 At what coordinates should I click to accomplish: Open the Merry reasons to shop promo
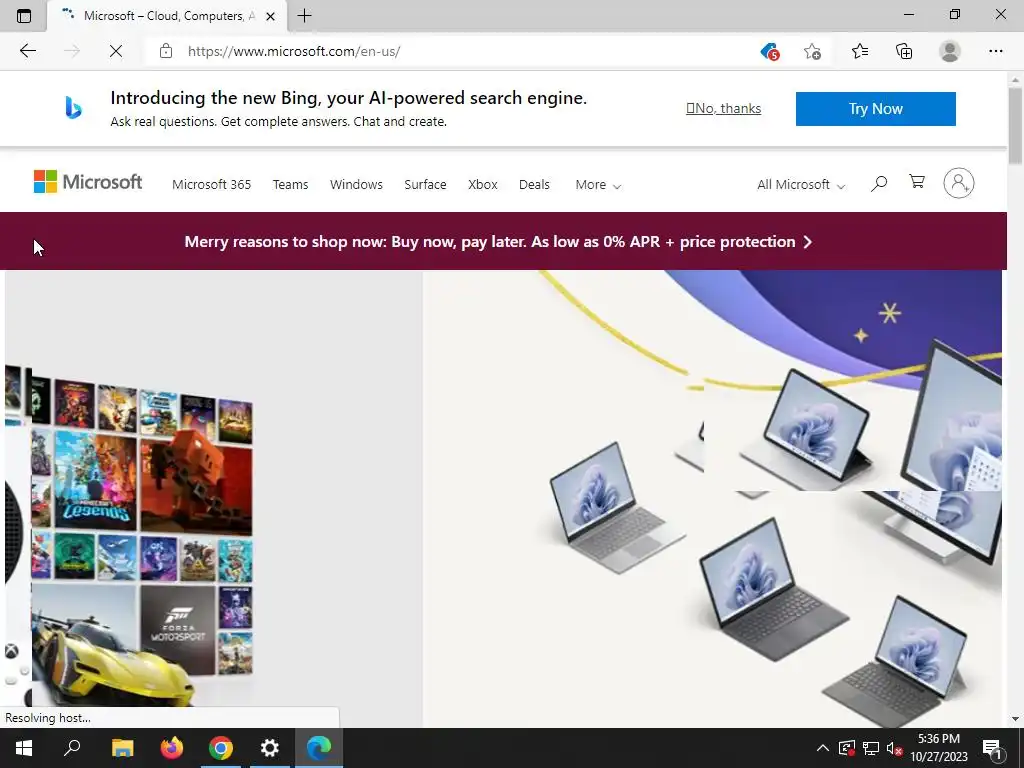tap(498, 242)
